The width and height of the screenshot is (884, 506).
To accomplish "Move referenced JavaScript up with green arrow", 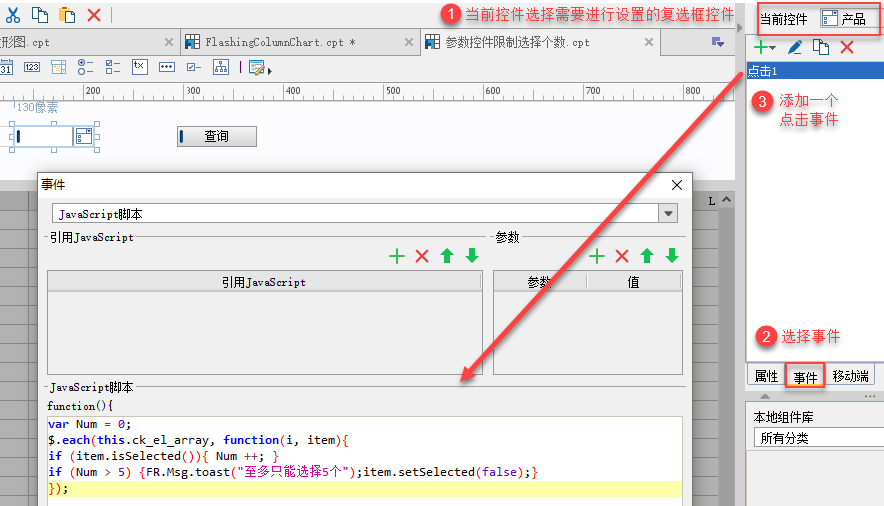I will pyautogui.click(x=447, y=256).
